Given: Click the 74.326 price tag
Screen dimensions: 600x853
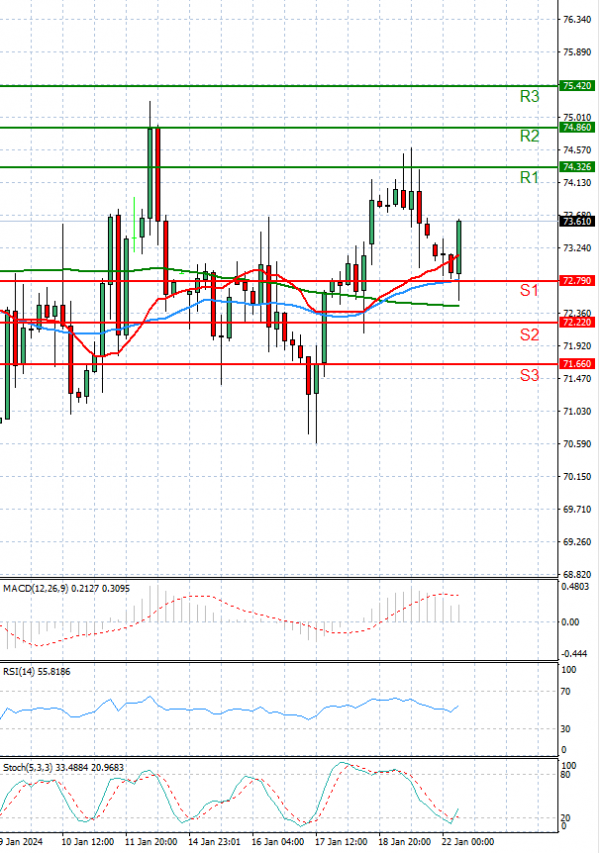Looking at the screenshot, I should (x=577, y=167).
